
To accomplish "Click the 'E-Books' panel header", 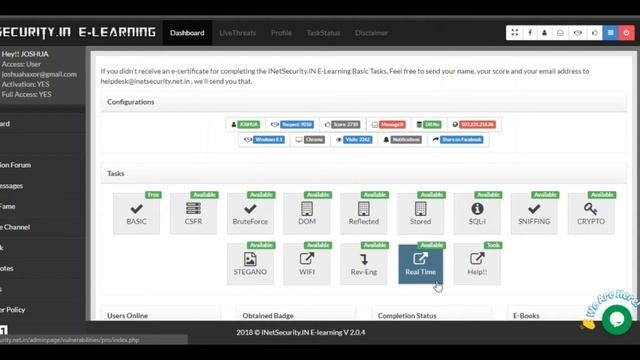I will coord(526,316).
